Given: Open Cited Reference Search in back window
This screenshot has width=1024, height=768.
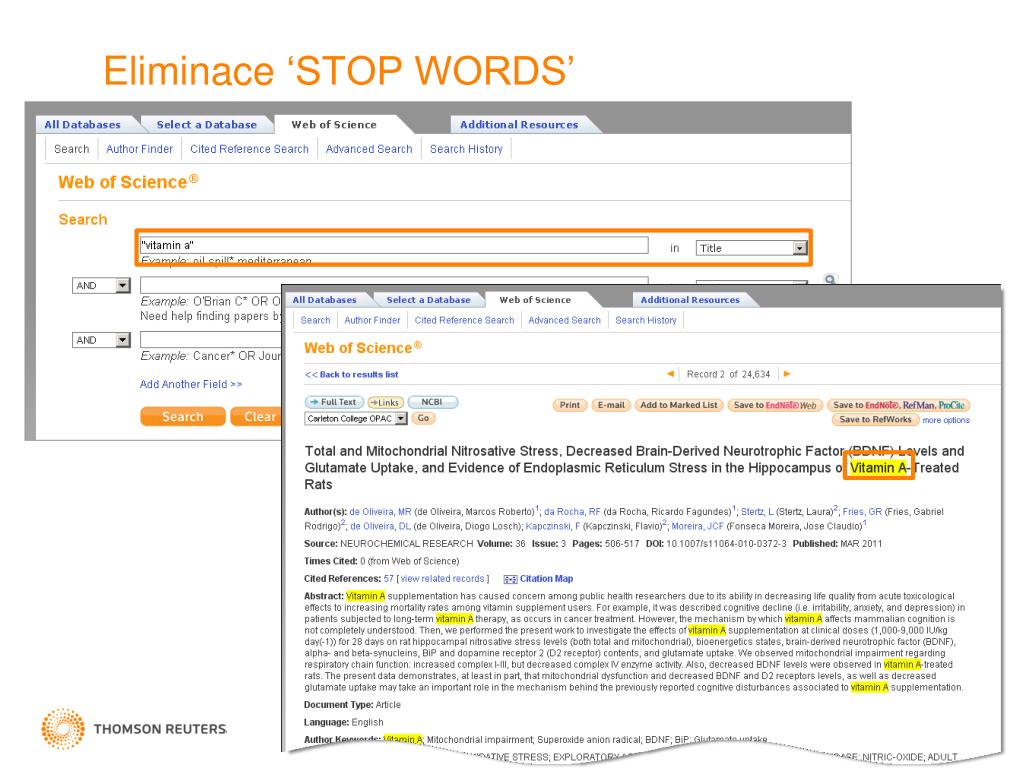Looking at the screenshot, I should [249, 149].
